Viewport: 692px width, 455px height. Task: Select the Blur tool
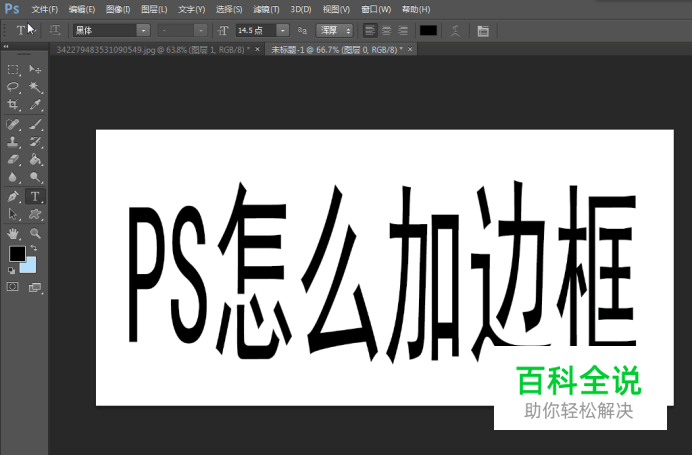pos(13,177)
